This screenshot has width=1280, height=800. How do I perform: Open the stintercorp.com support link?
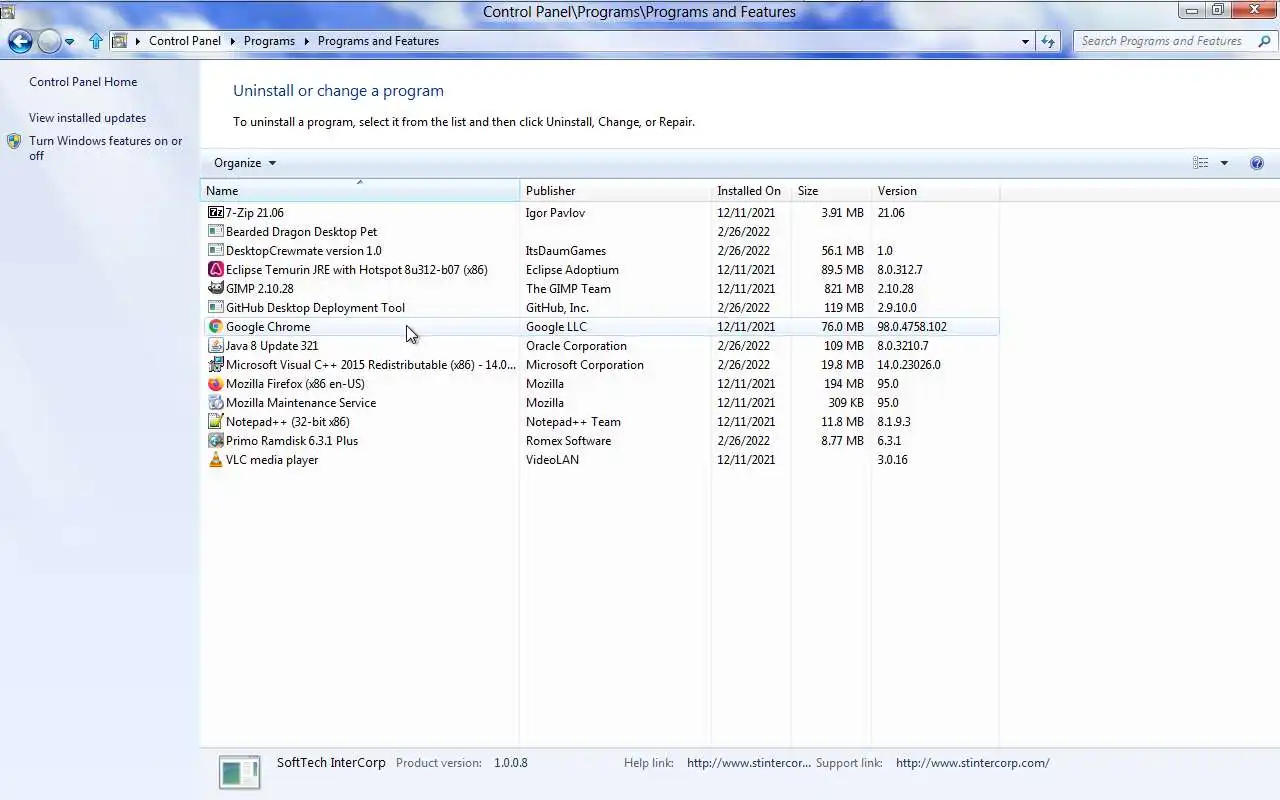[973, 762]
